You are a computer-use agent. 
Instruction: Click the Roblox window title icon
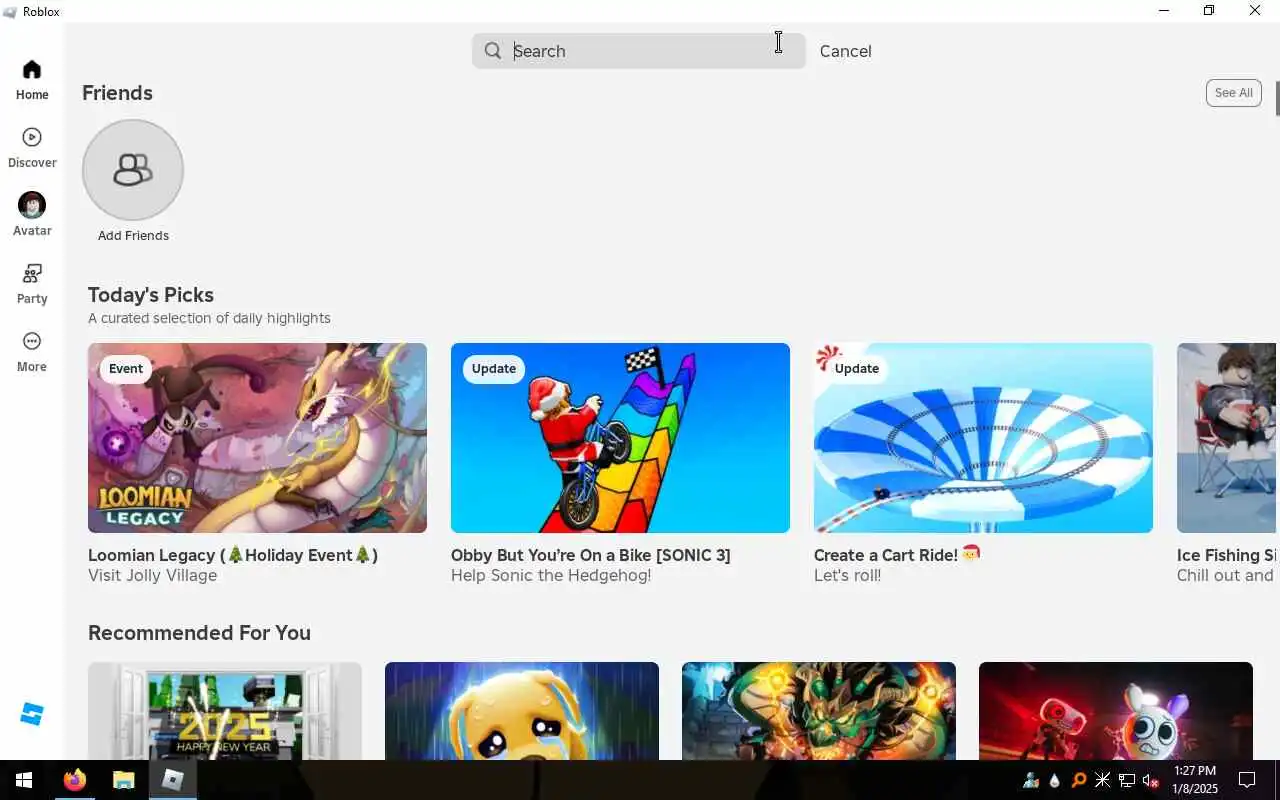[x=10, y=12]
